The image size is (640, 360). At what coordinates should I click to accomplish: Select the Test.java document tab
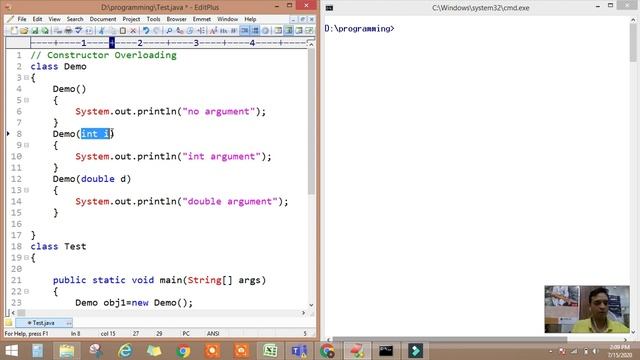pos(44,323)
